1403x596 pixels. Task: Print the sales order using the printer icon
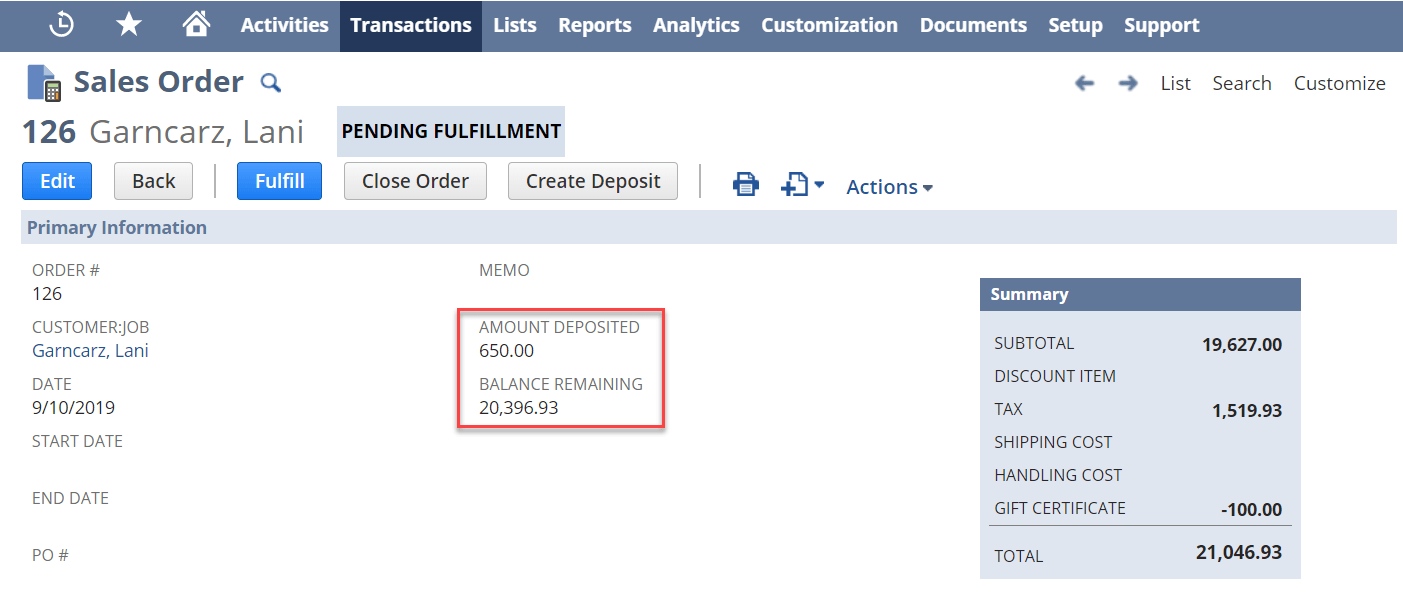(746, 184)
